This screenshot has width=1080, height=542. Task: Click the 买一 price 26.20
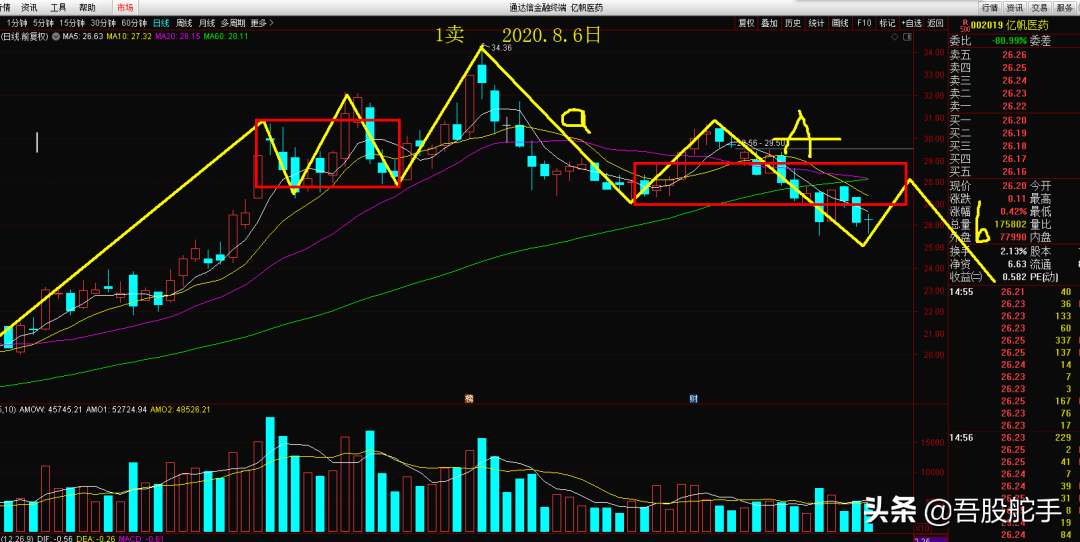(1014, 121)
